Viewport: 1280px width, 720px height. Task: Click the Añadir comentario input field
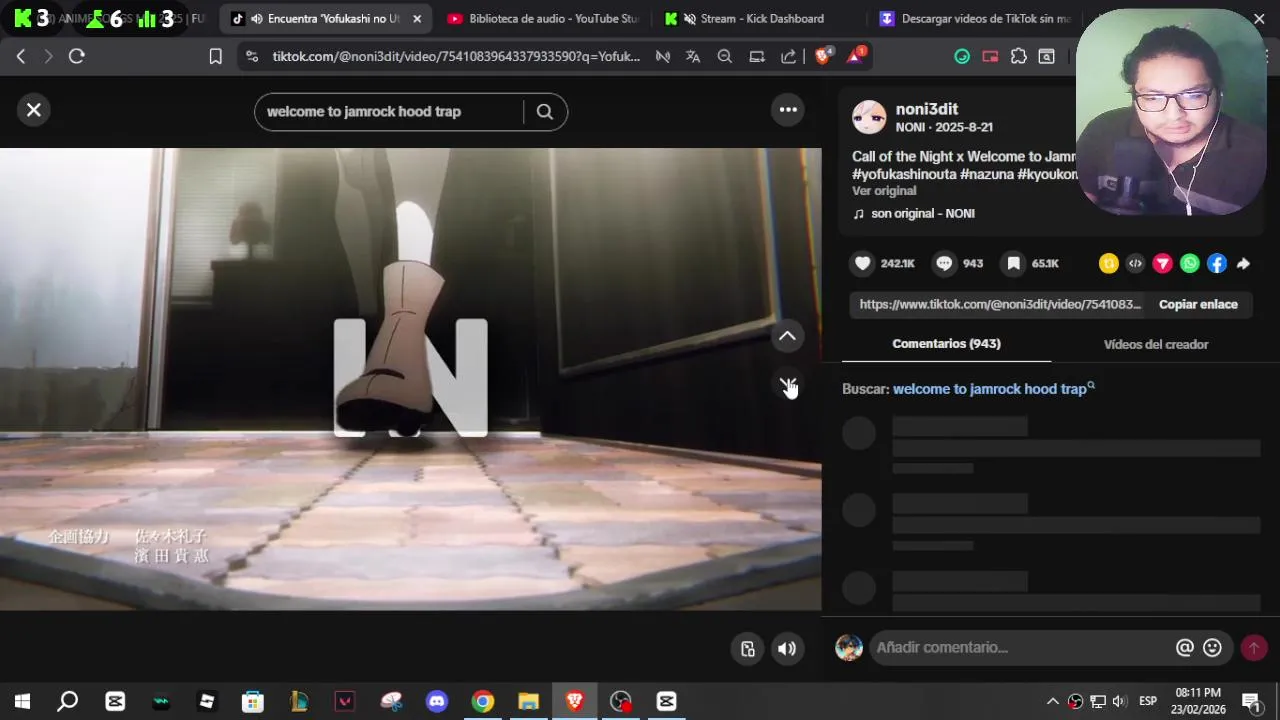click(x=1020, y=648)
